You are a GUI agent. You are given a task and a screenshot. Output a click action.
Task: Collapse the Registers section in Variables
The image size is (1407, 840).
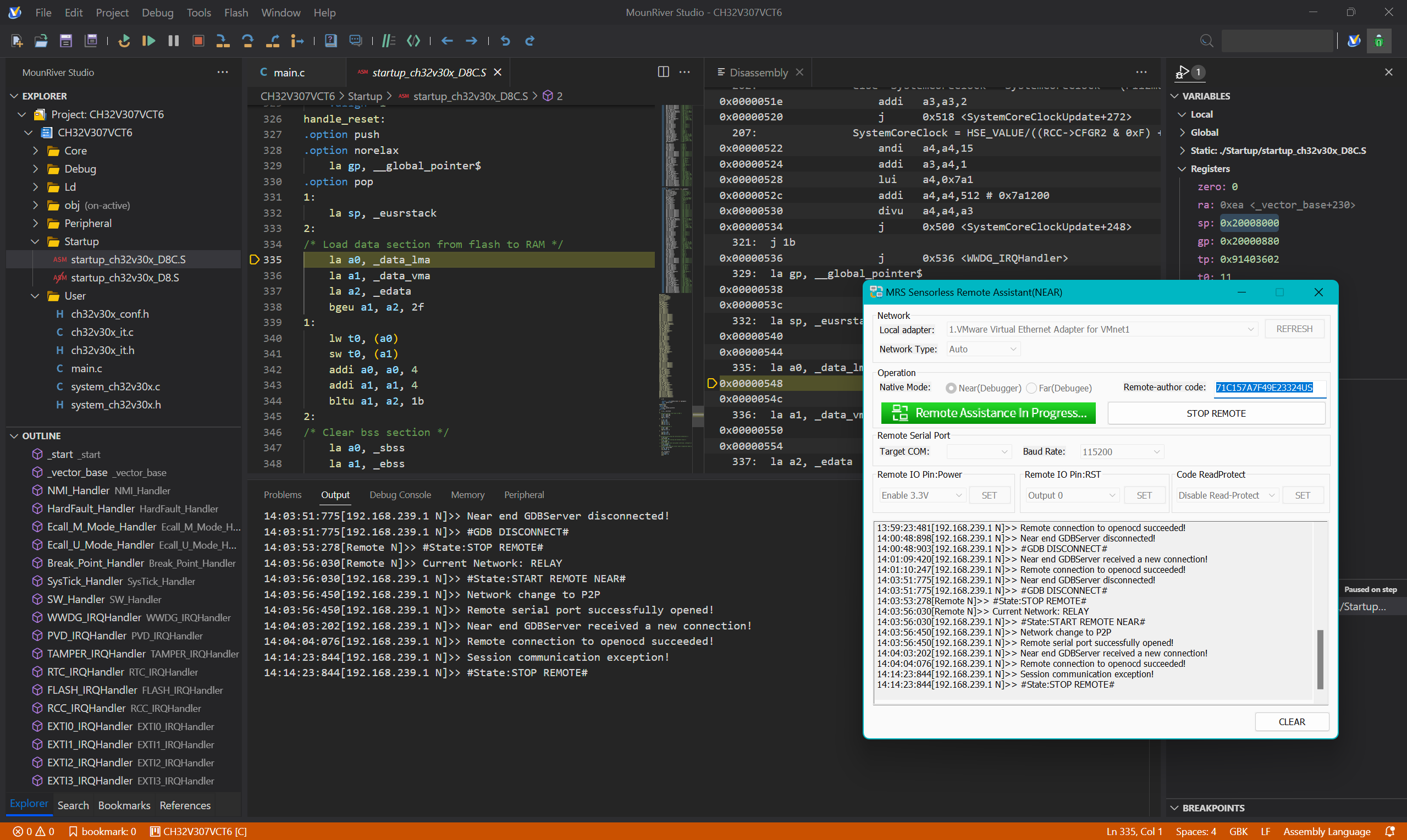click(1182, 168)
